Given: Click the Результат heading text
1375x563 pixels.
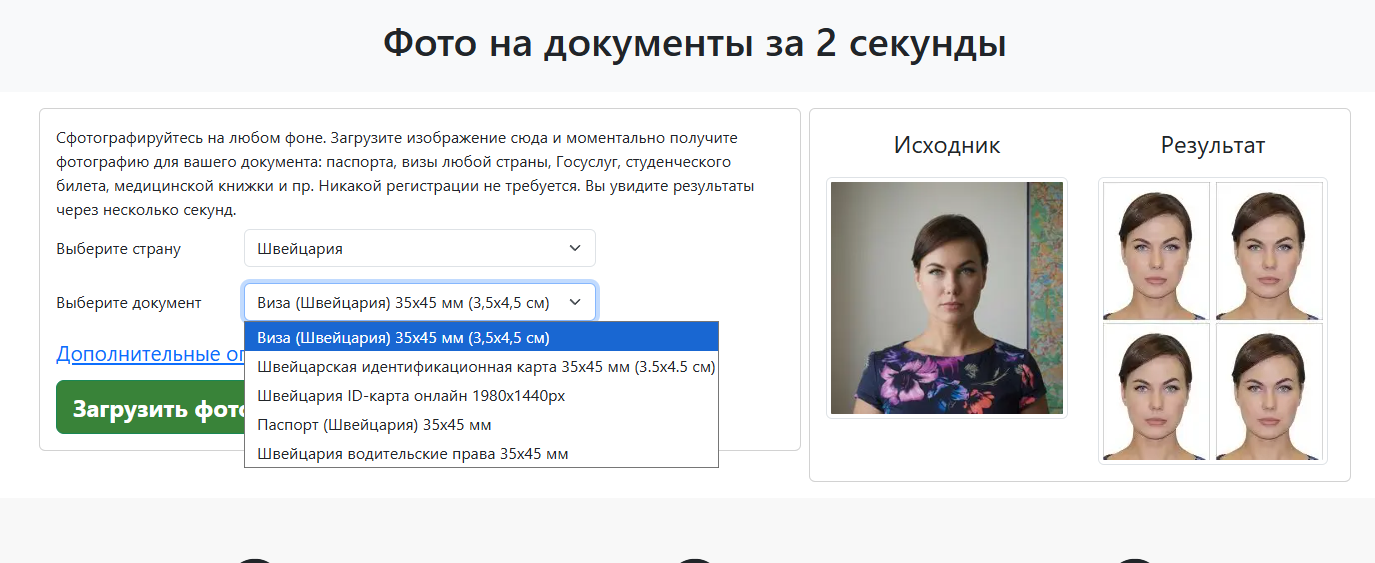Looking at the screenshot, I should pyautogui.click(x=1213, y=145).
